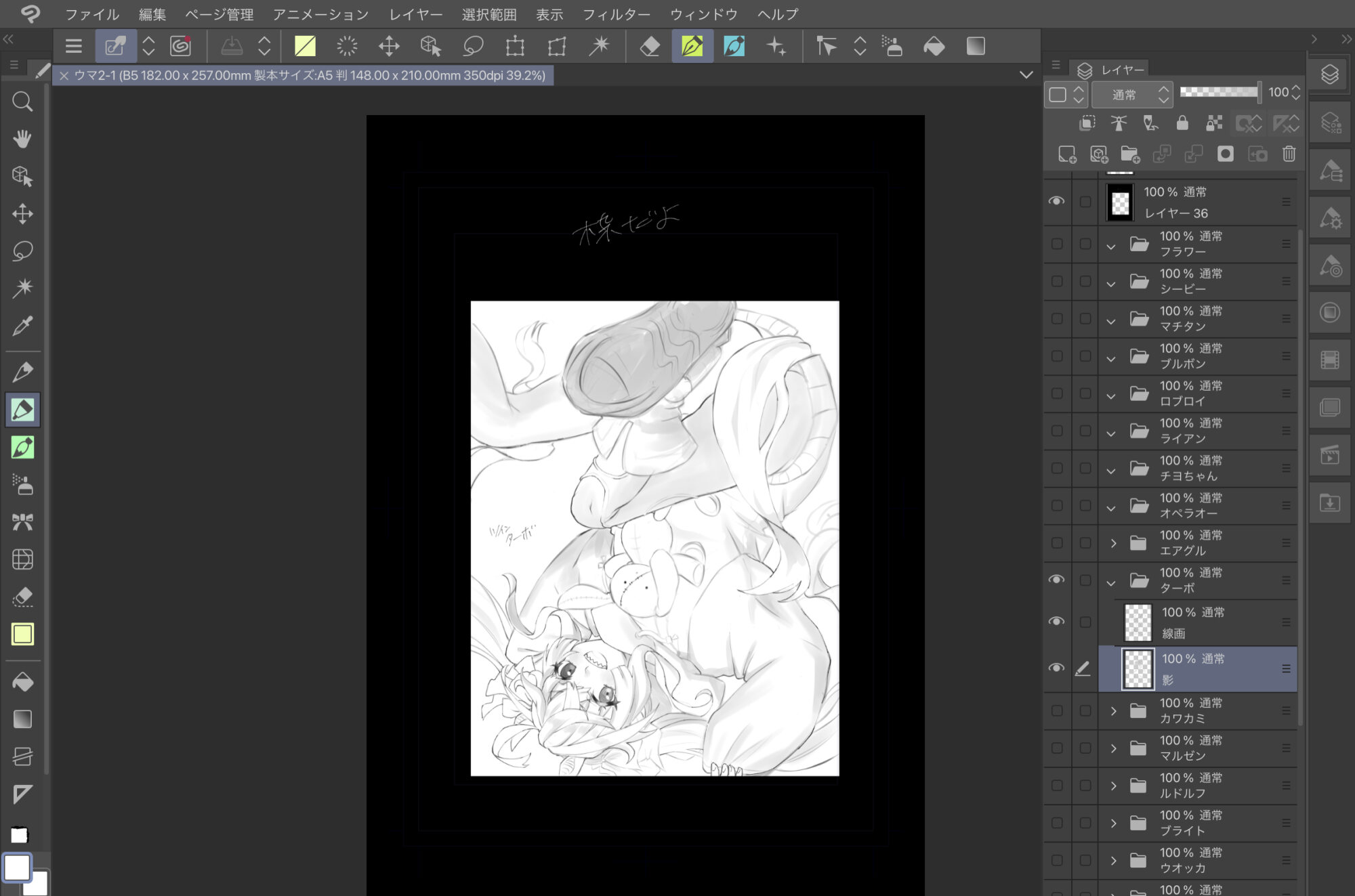The height and width of the screenshot is (896, 1355).
Task: Select the レイヤー 36 layer thumbnail
Action: (1120, 202)
